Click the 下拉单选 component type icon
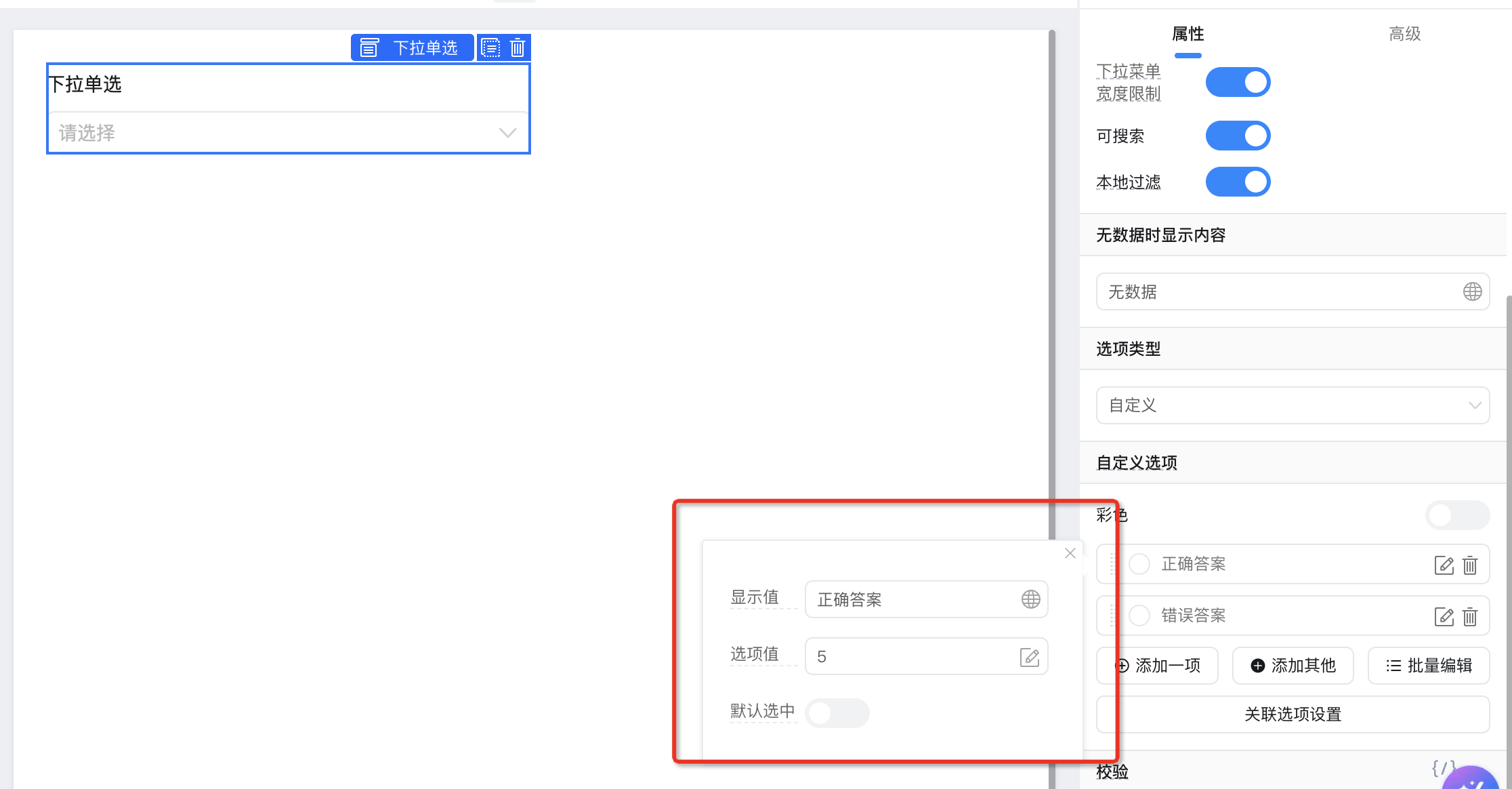 click(x=369, y=47)
